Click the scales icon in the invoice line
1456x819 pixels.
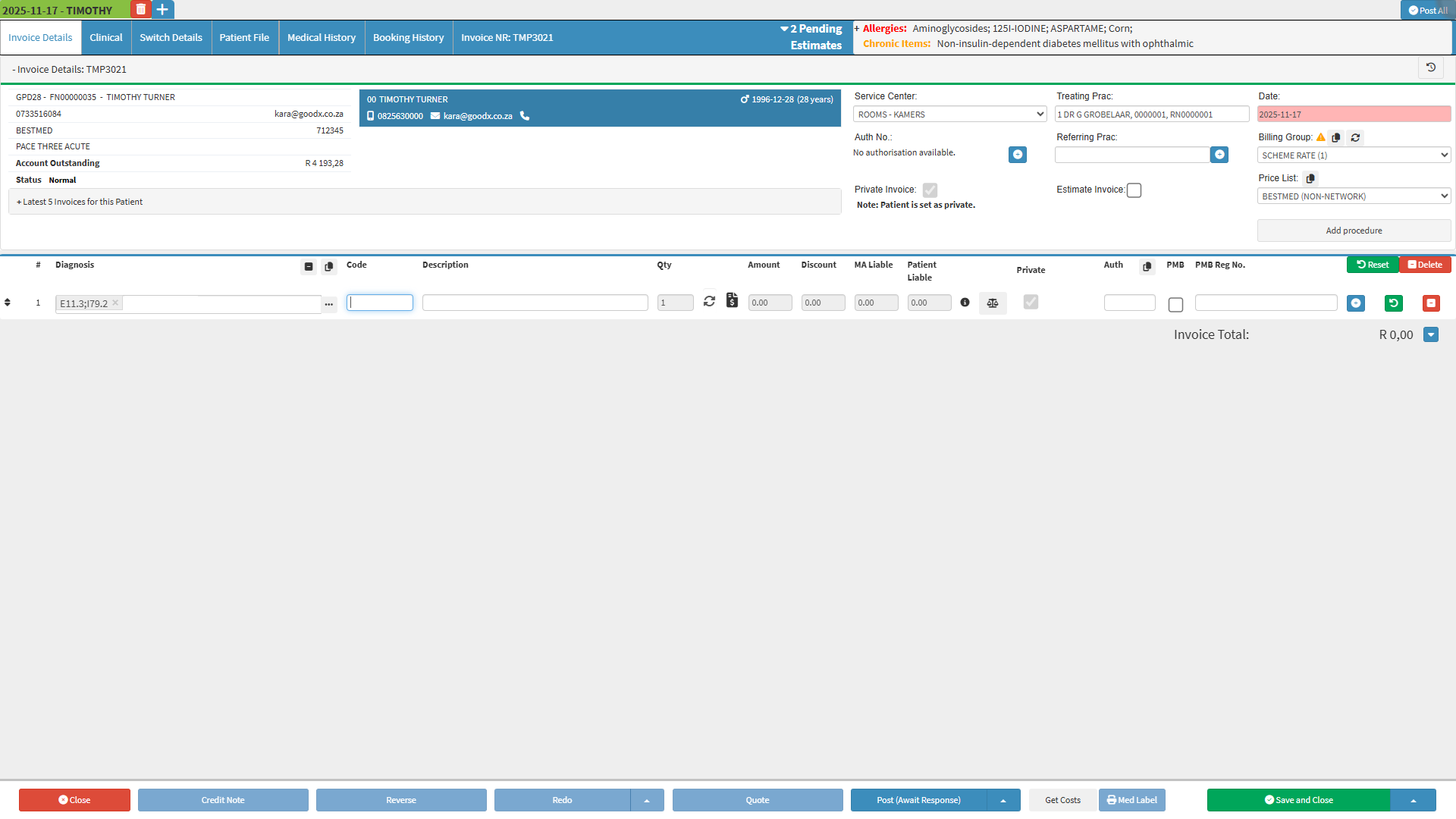tap(992, 303)
